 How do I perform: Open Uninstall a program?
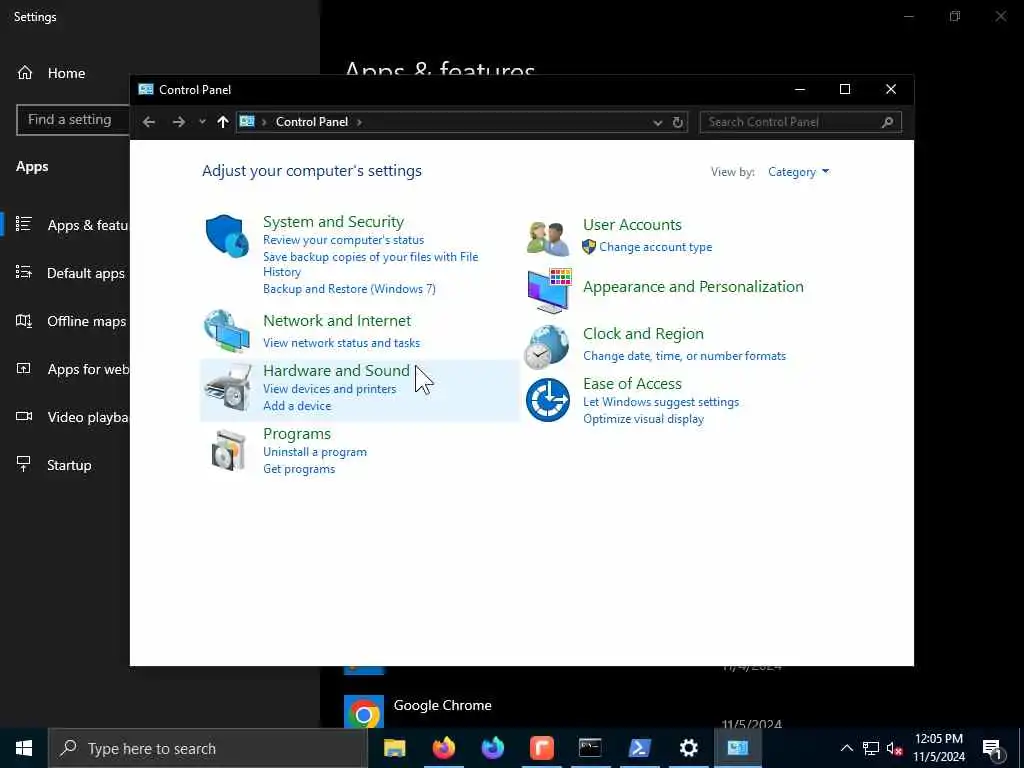pos(315,452)
